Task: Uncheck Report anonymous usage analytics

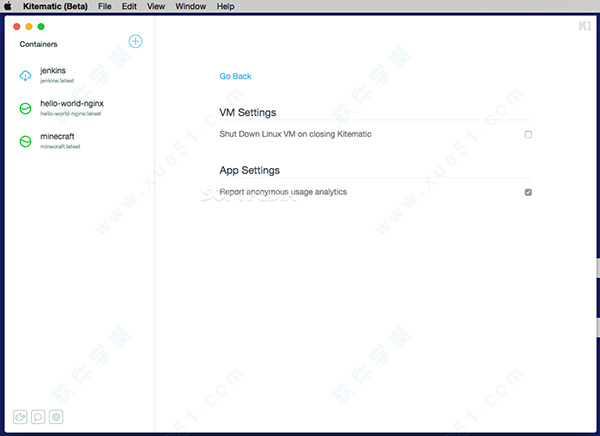Action: [x=528, y=192]
